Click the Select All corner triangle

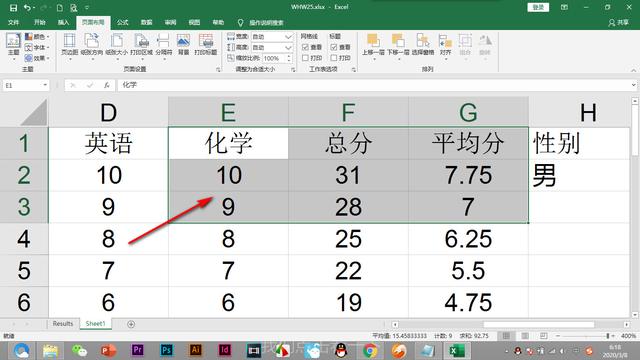[x=34, y=112]
